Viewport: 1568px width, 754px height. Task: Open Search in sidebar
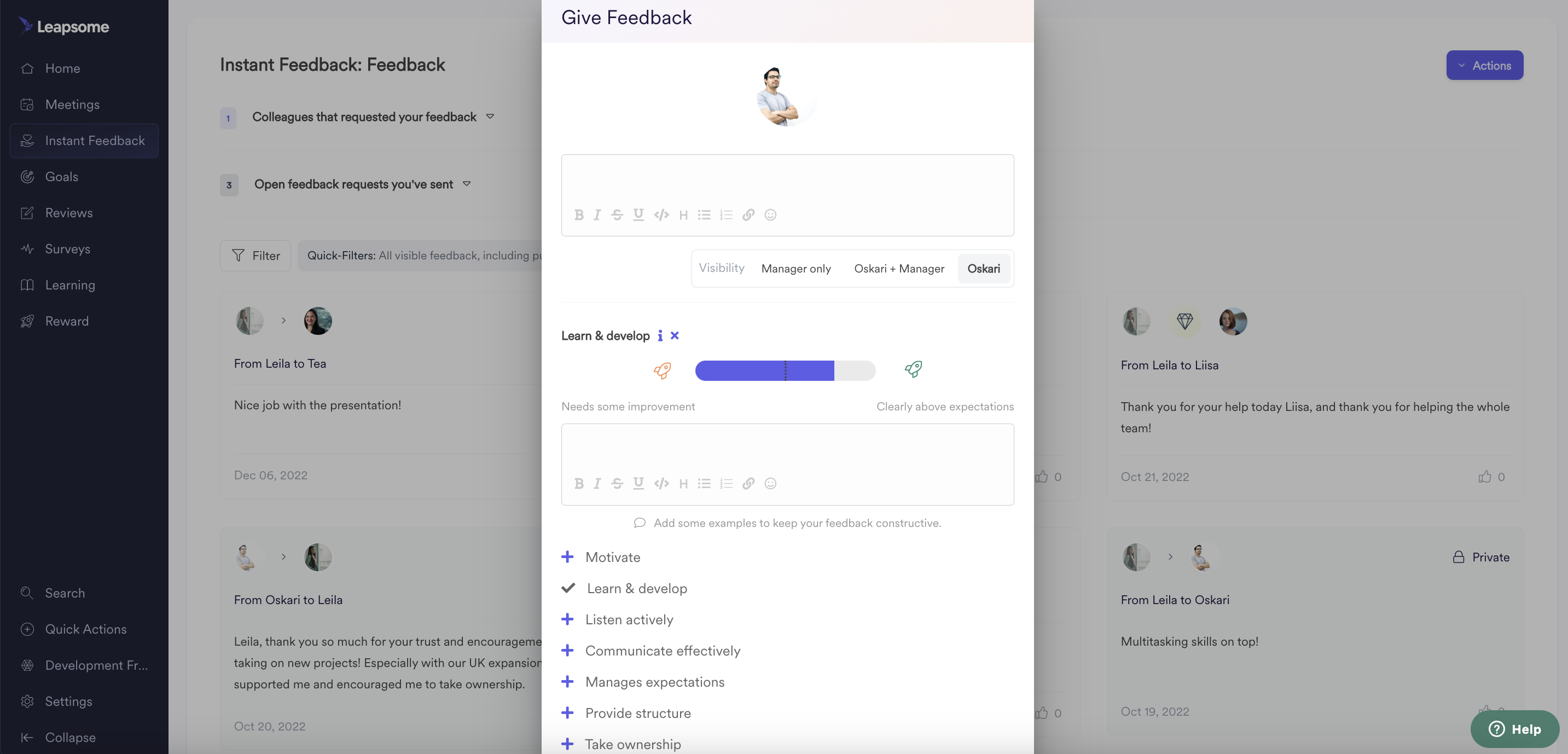click(x=84, y=593)
